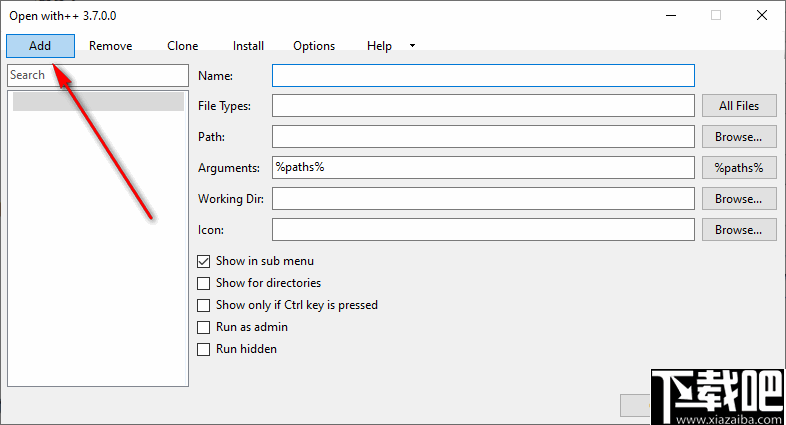Enable Show for directories
Viewport: 786px width, 425px height.
205,283
